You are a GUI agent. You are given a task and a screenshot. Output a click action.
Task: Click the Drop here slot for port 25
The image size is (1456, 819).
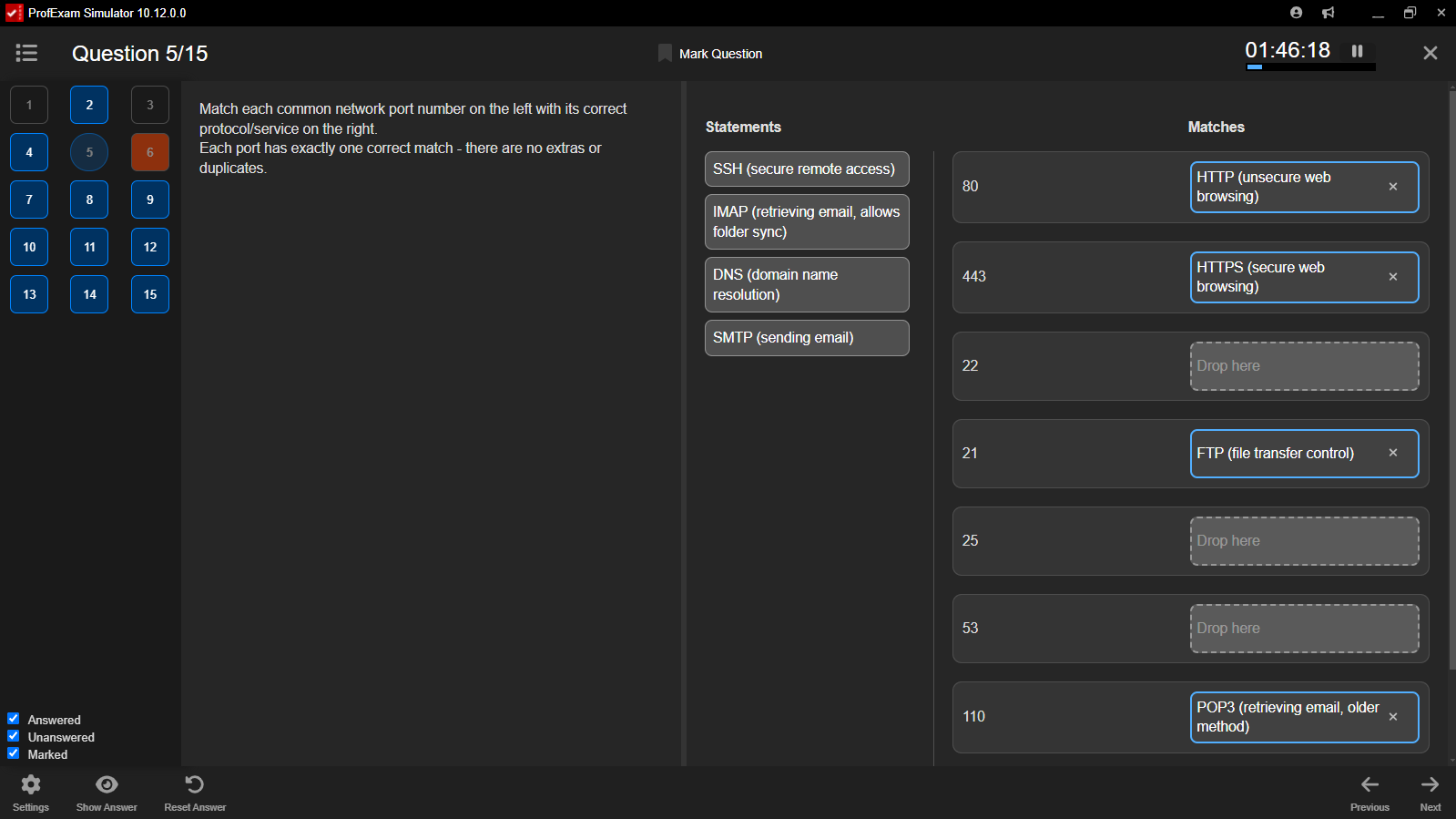tap(1304, 541)
